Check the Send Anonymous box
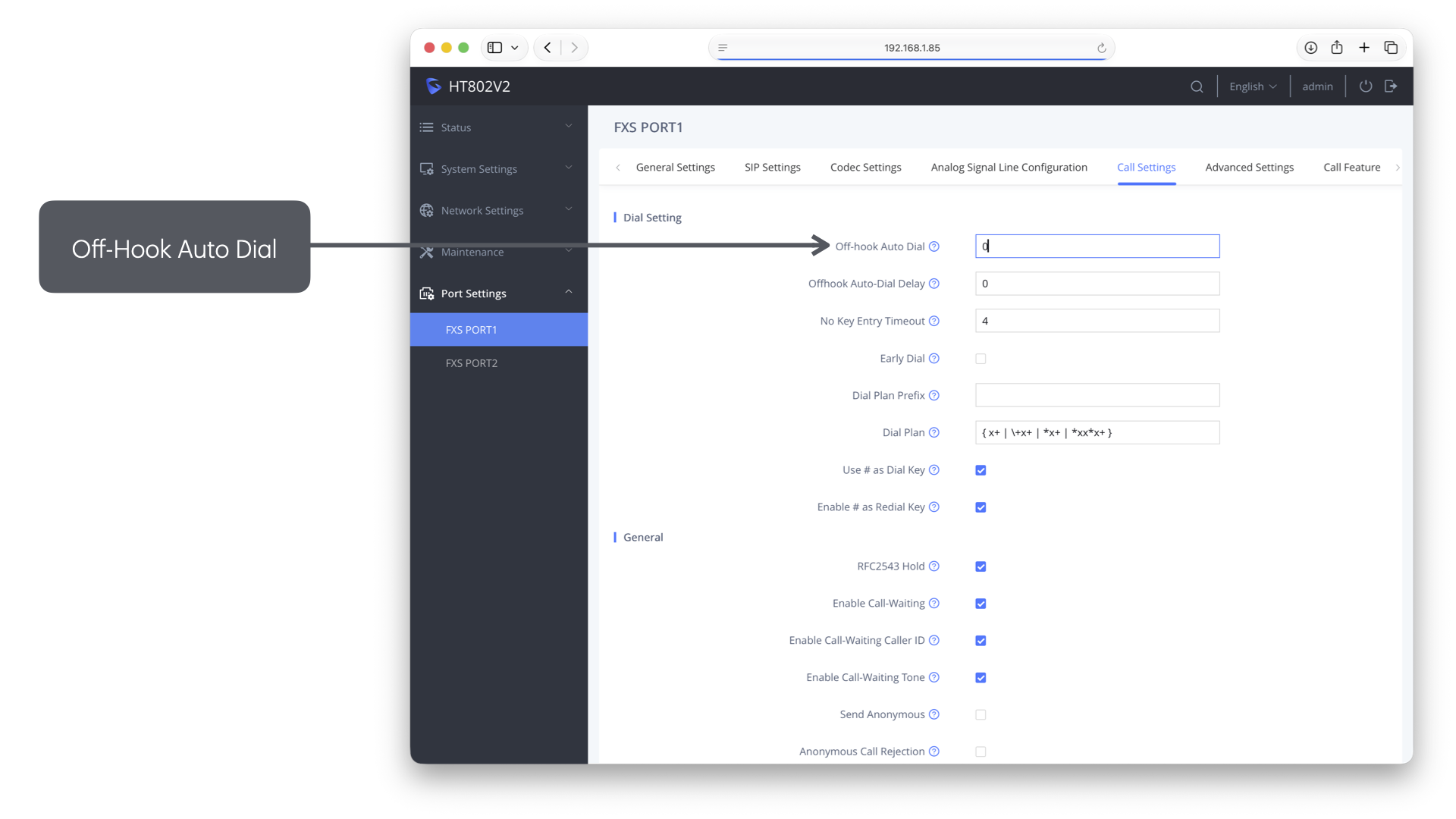Screen dimensions: 1456x819 coord(981,714)
